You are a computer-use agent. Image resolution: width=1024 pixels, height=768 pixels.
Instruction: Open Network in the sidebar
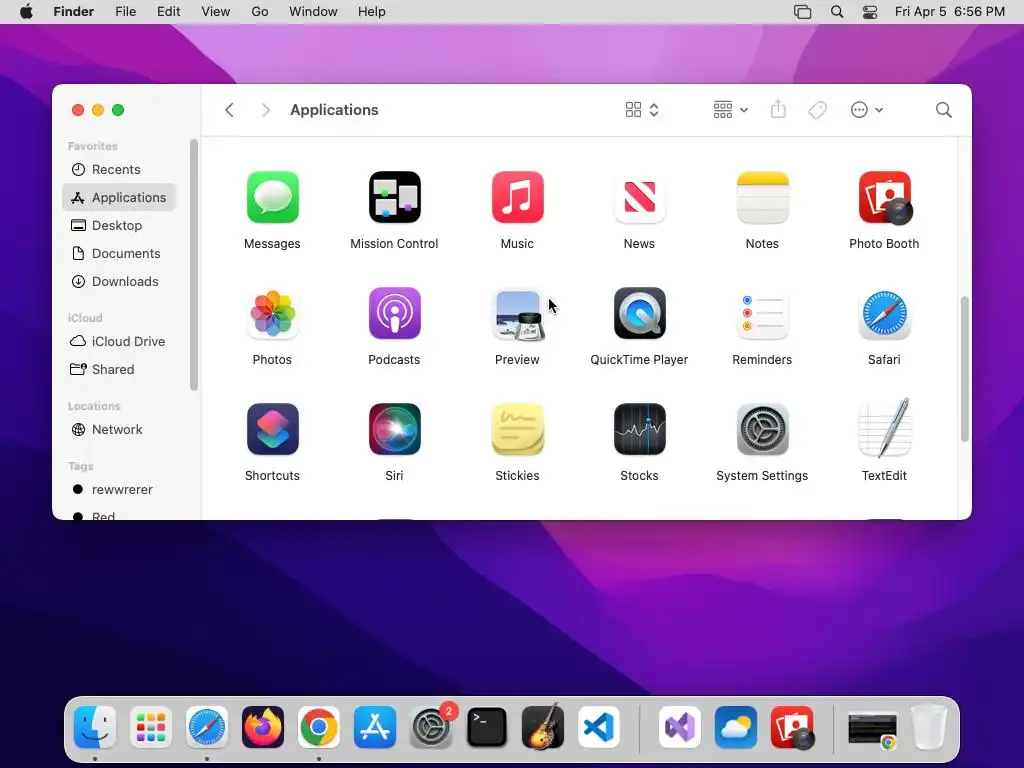119,430
